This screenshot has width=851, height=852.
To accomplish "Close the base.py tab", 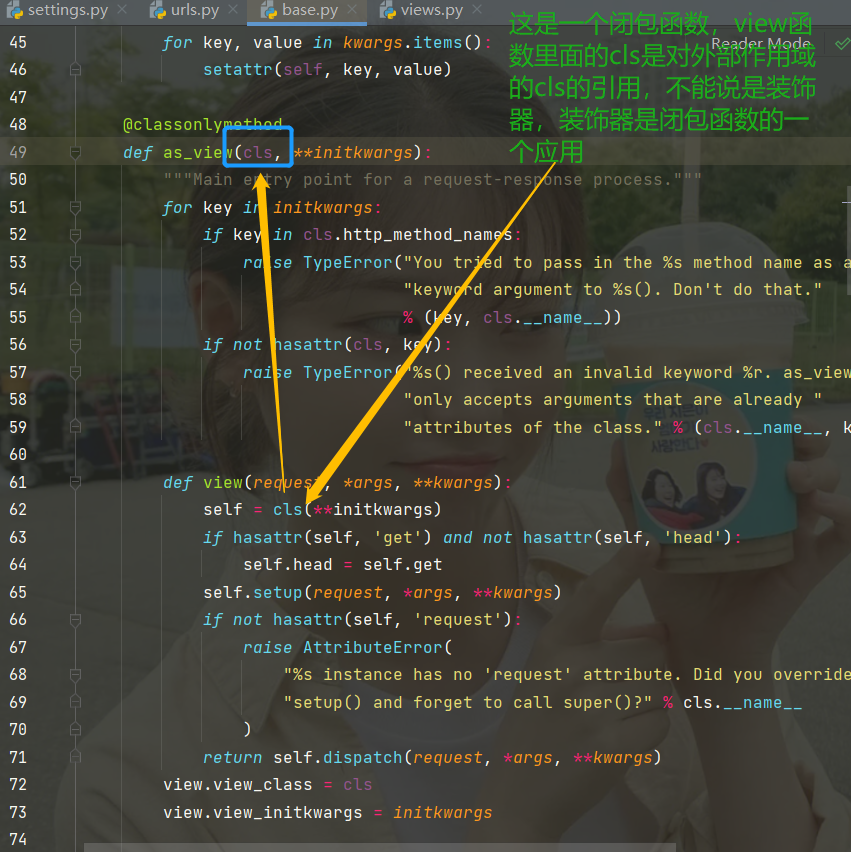I will 352,9.
